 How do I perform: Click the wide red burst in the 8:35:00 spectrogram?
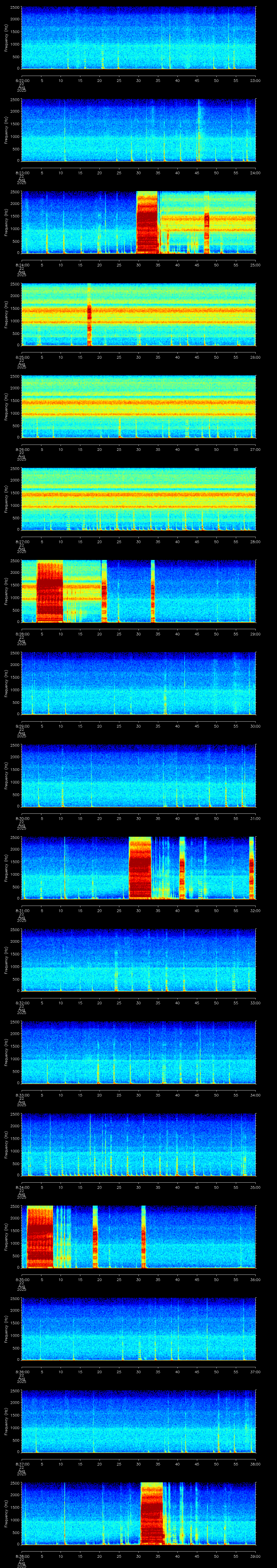40,1237
